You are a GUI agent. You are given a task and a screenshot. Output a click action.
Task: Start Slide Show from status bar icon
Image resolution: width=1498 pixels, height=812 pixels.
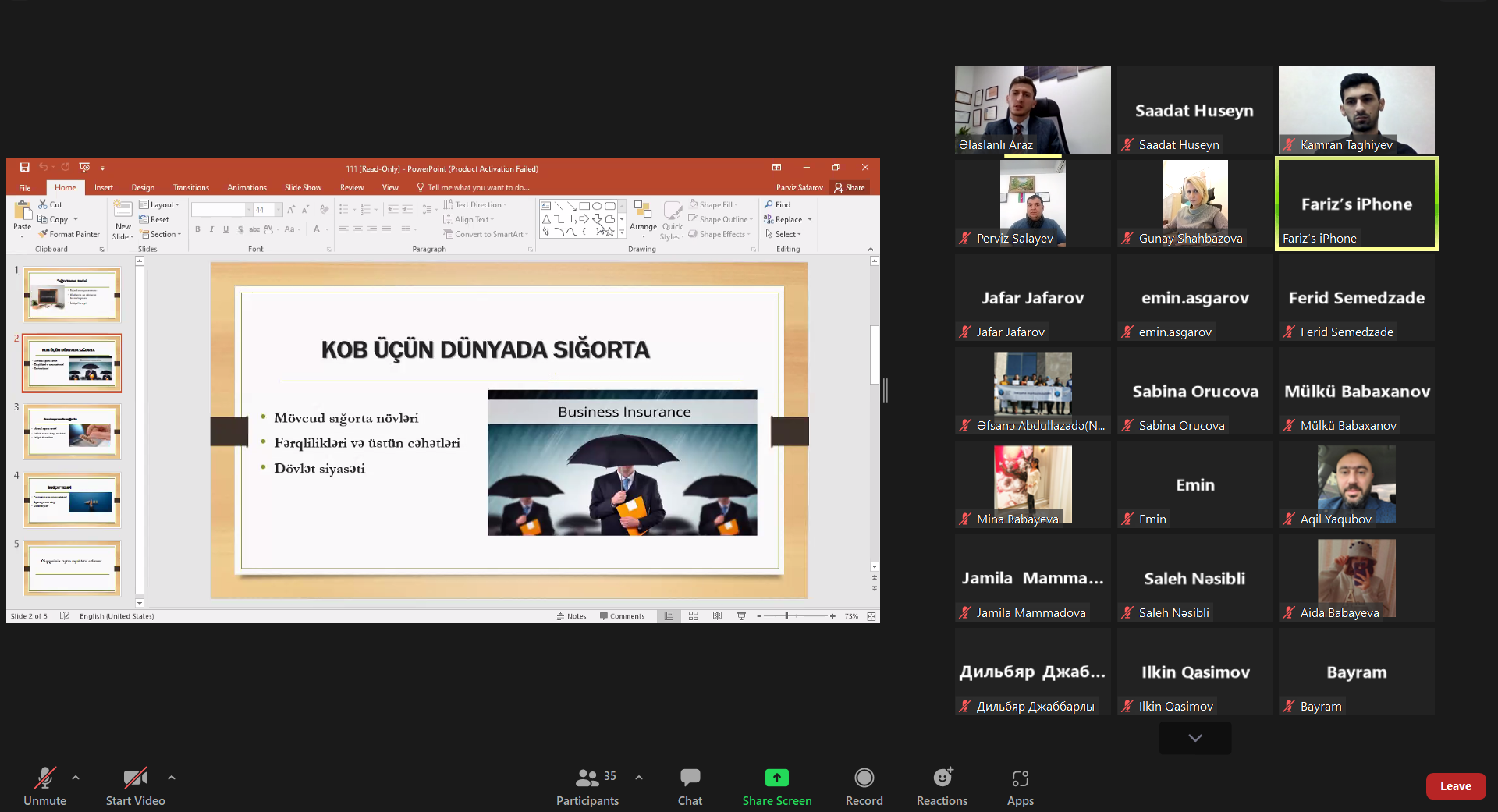pyautogui.click(x=741, y=616)
